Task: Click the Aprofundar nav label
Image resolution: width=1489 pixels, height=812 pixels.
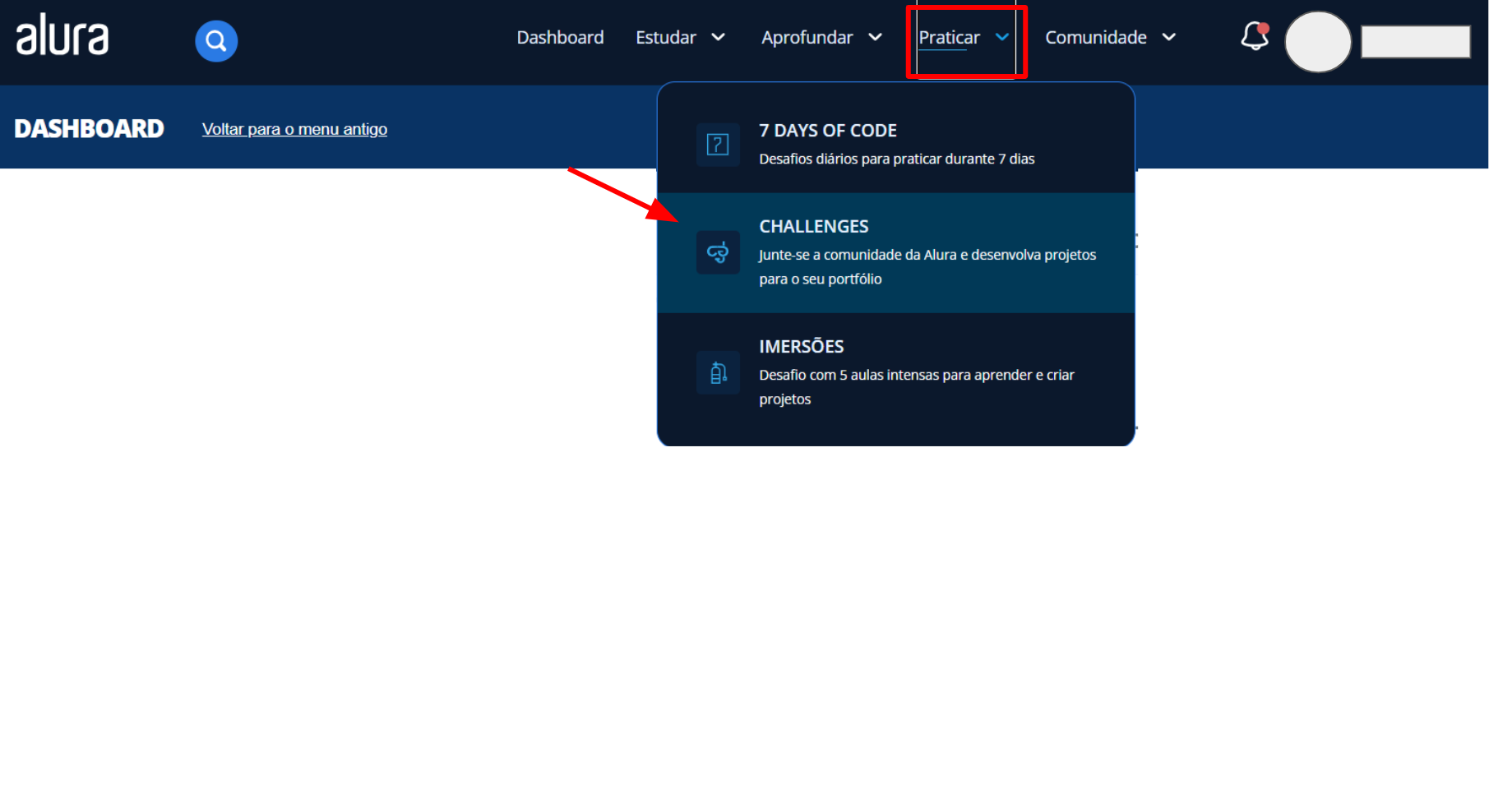Action: (x=807, y=38)
